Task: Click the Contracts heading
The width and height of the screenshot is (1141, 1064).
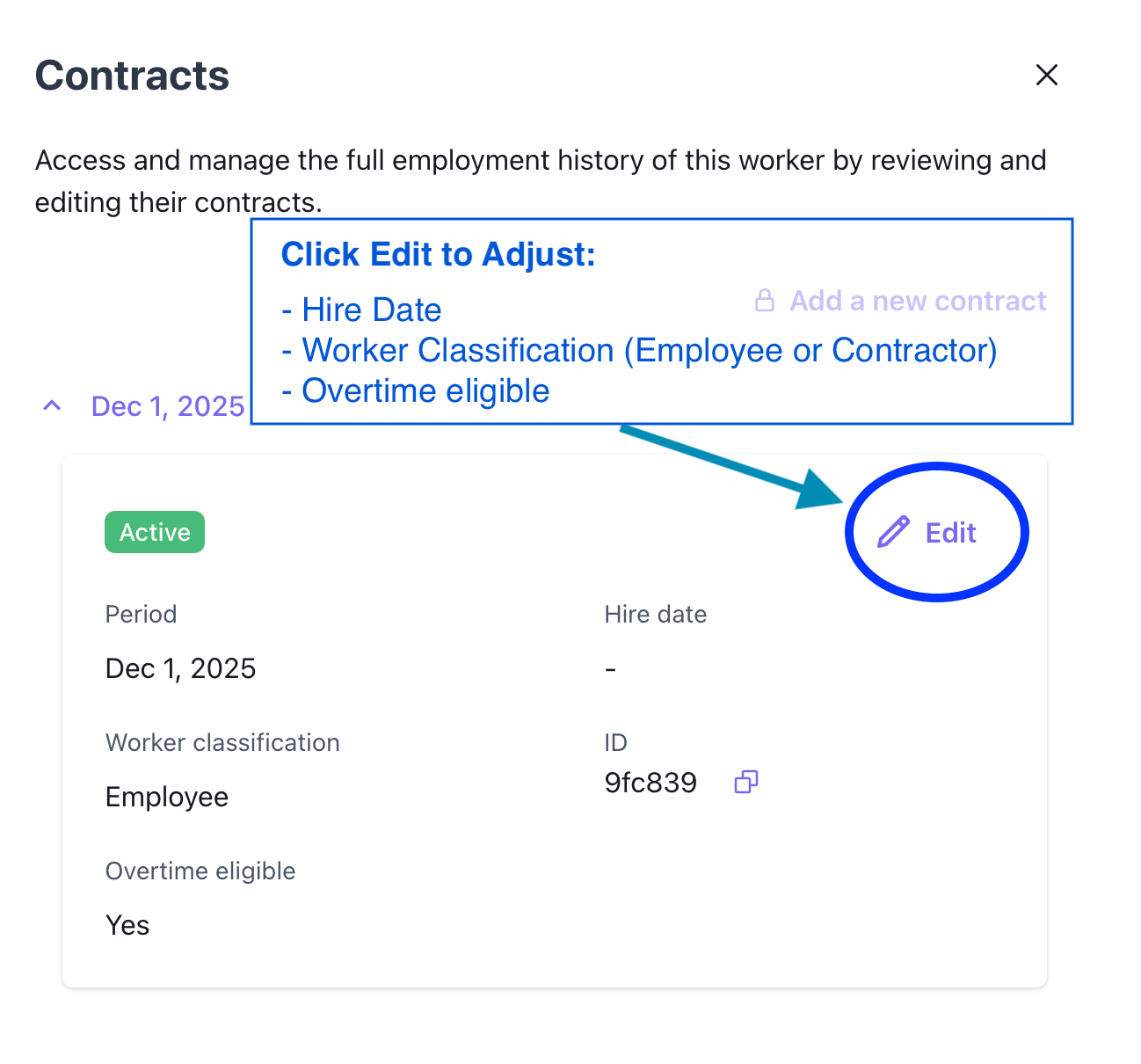Action: tap(132, 76)
